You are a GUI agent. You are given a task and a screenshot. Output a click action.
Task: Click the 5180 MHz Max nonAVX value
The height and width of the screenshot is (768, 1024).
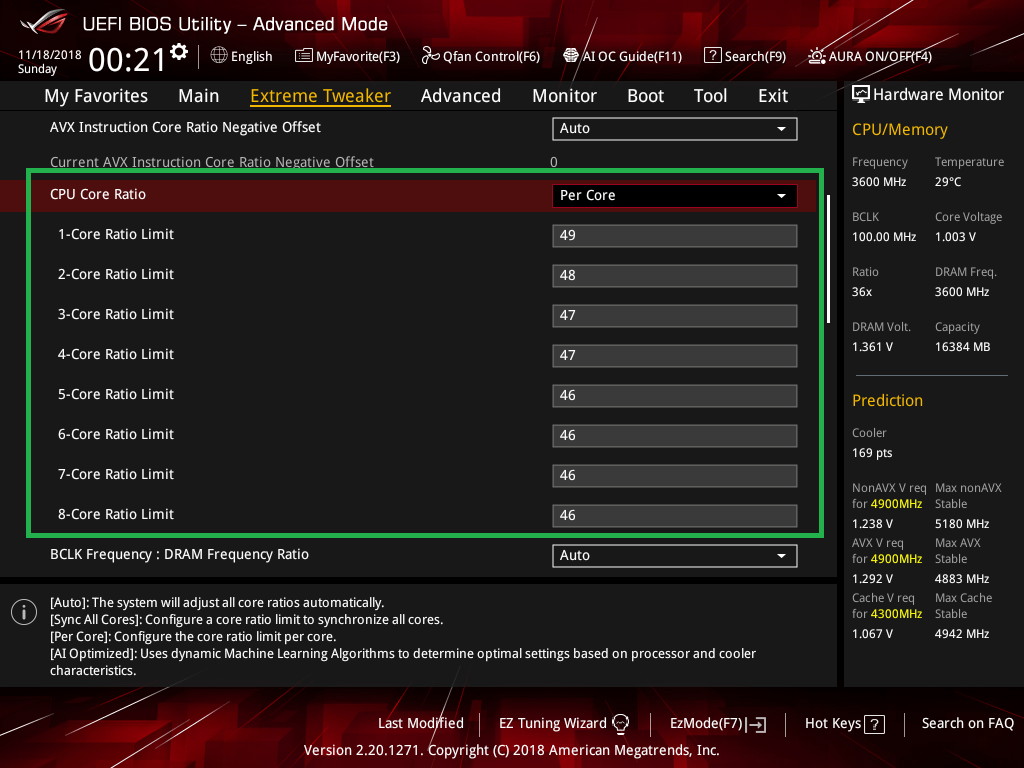click(x=962, y=524)
